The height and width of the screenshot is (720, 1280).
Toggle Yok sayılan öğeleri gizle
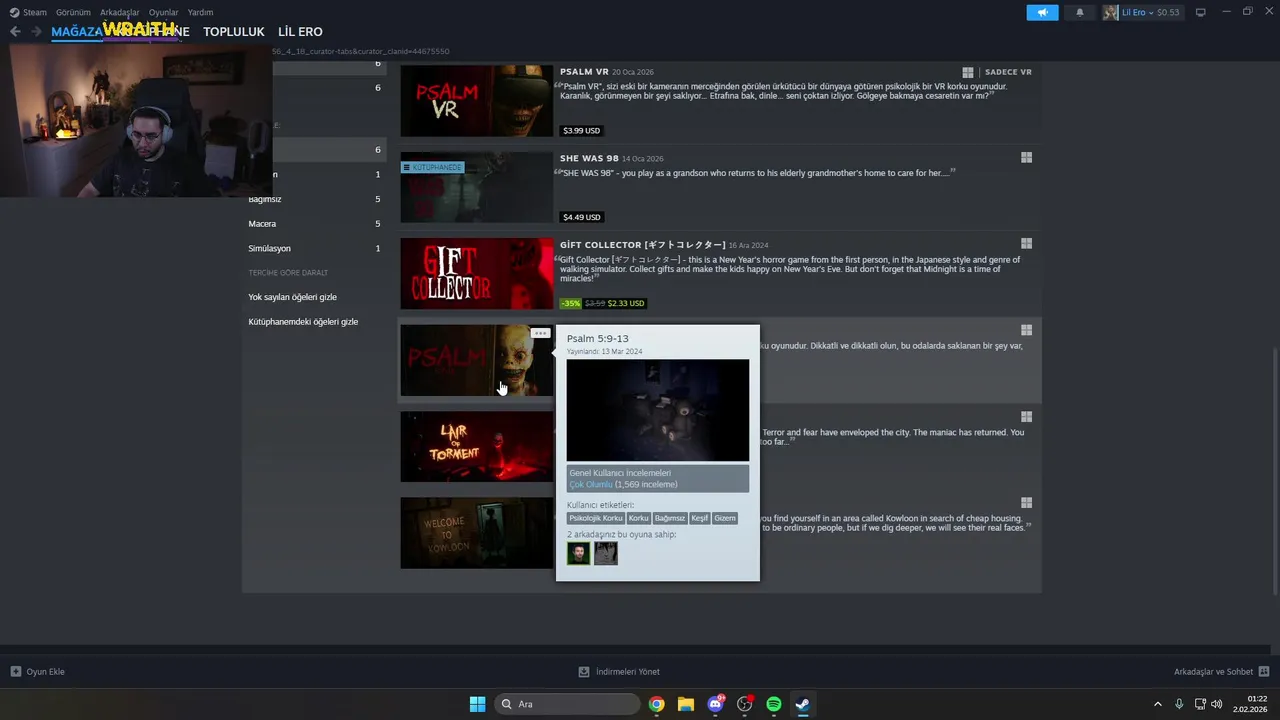coord(292,297)
